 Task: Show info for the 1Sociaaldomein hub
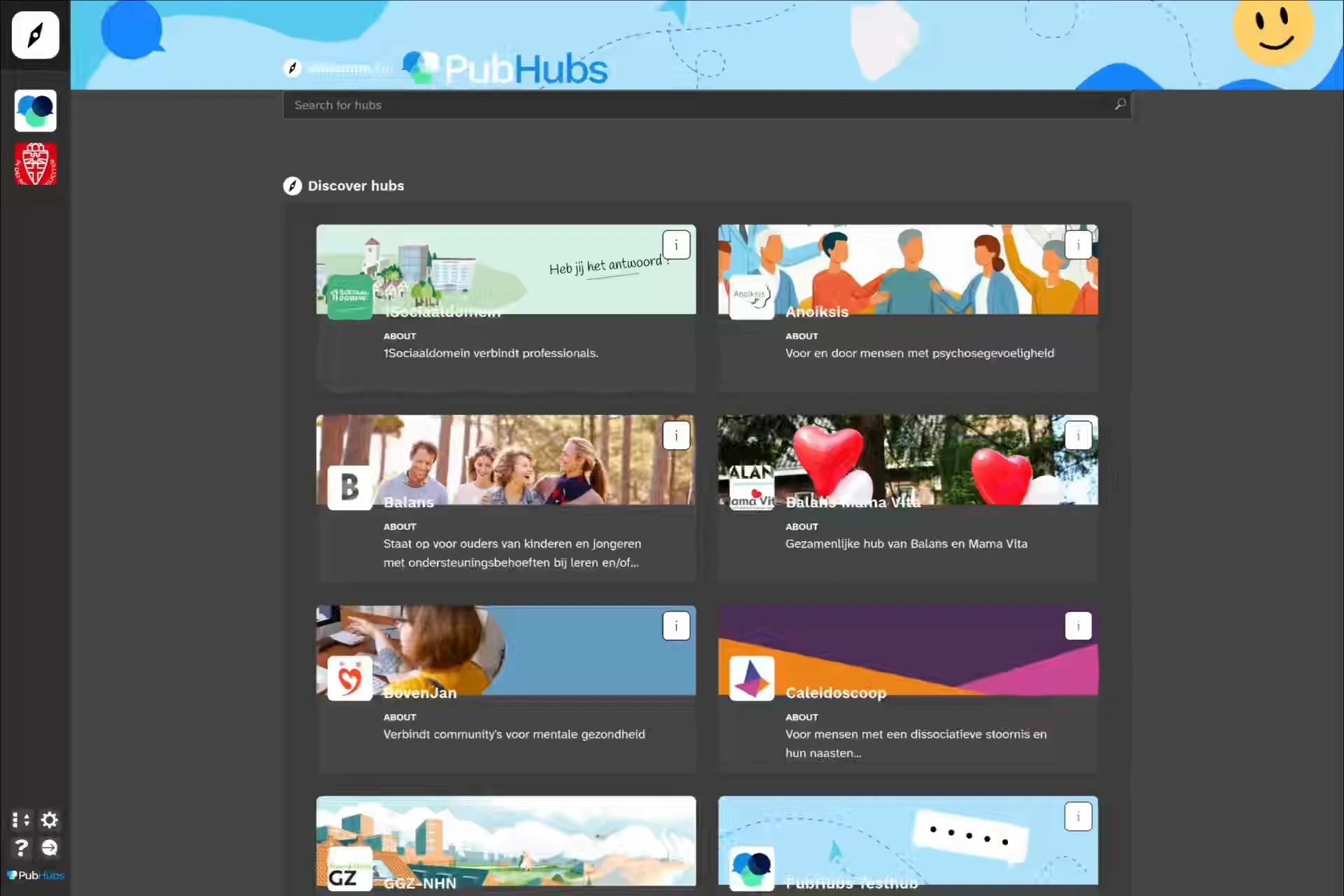click(x=676, y=245)
